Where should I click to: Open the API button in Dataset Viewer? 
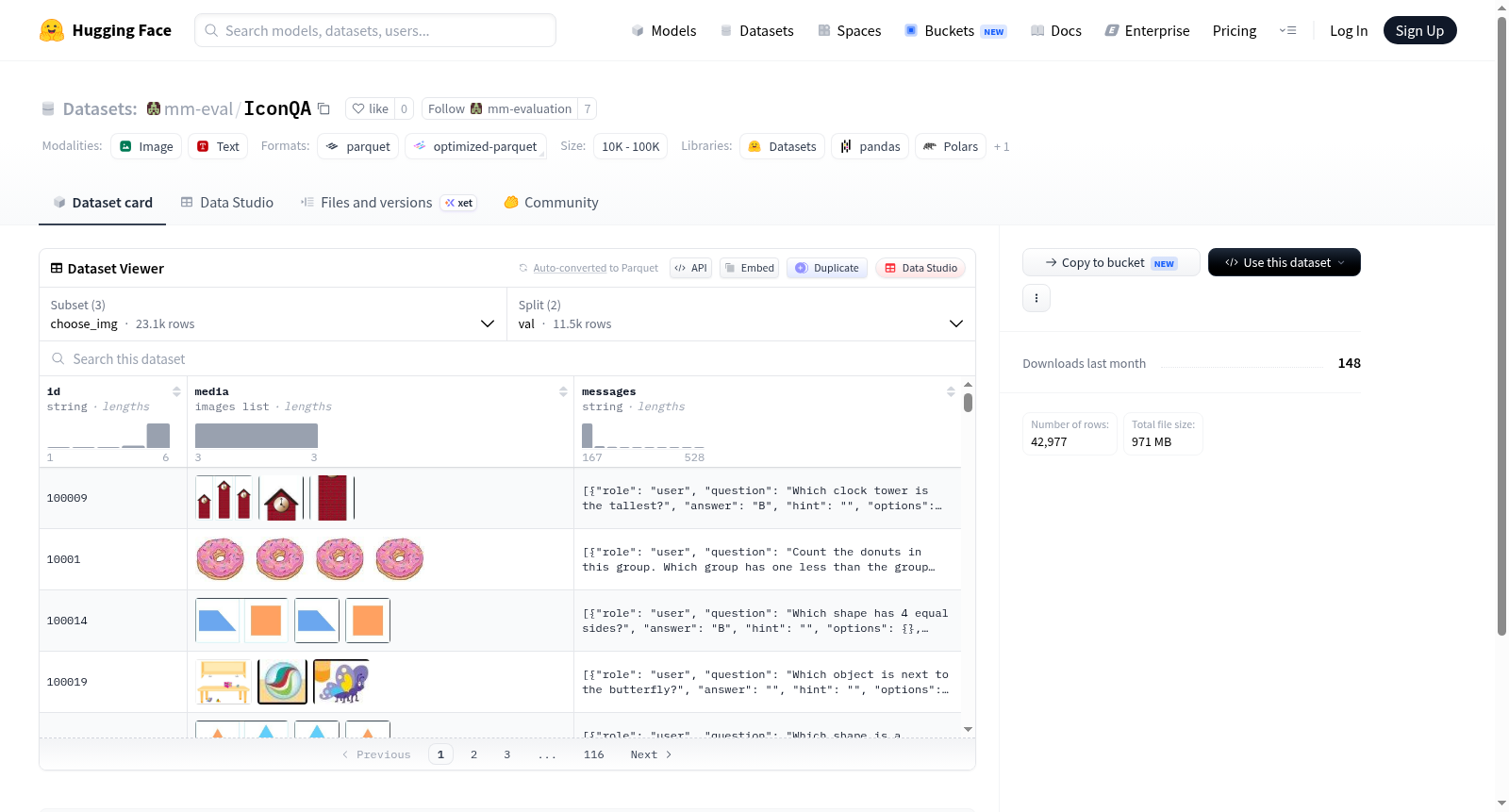click(690, 268)
